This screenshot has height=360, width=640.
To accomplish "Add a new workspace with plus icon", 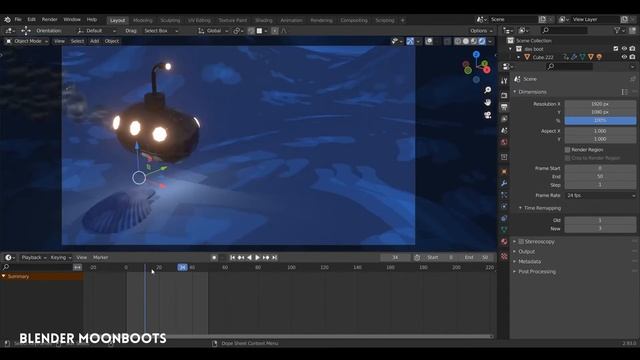I will (x=402, y=20).
